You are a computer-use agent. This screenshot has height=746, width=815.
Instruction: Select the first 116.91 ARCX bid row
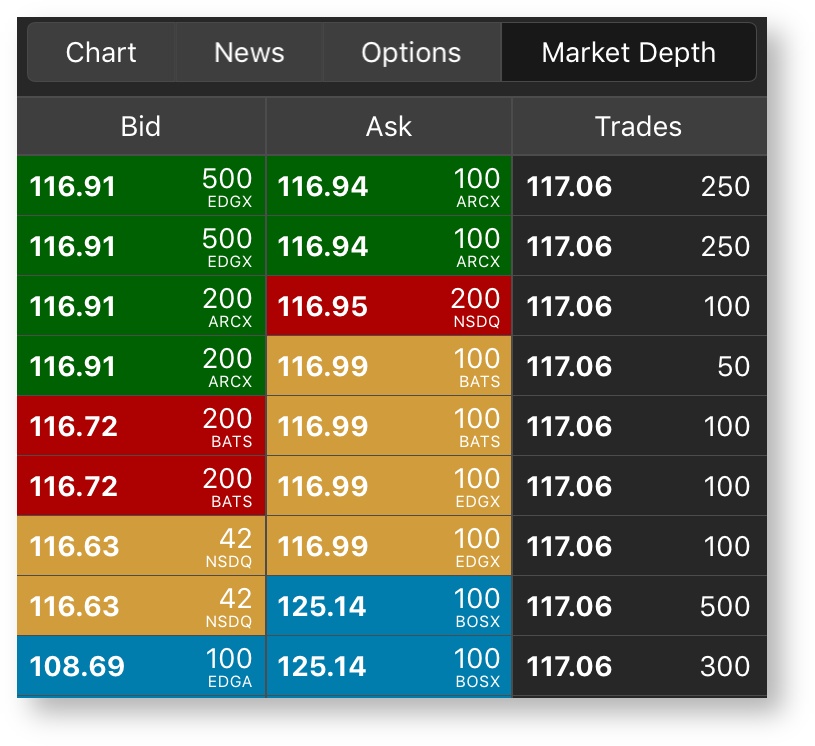click(141, 306)
